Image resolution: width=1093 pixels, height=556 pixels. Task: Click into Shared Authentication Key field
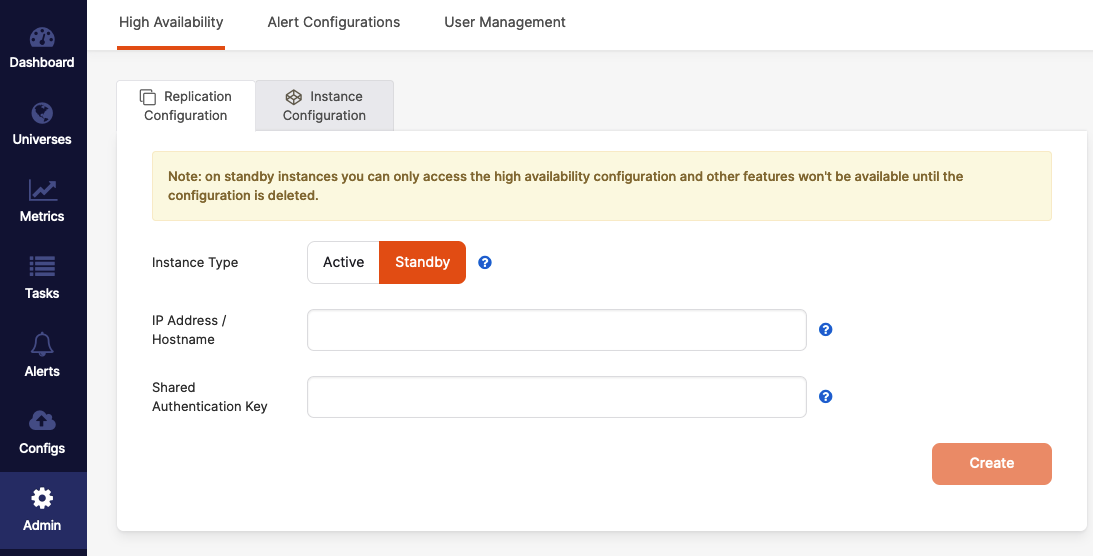point(556,397)
